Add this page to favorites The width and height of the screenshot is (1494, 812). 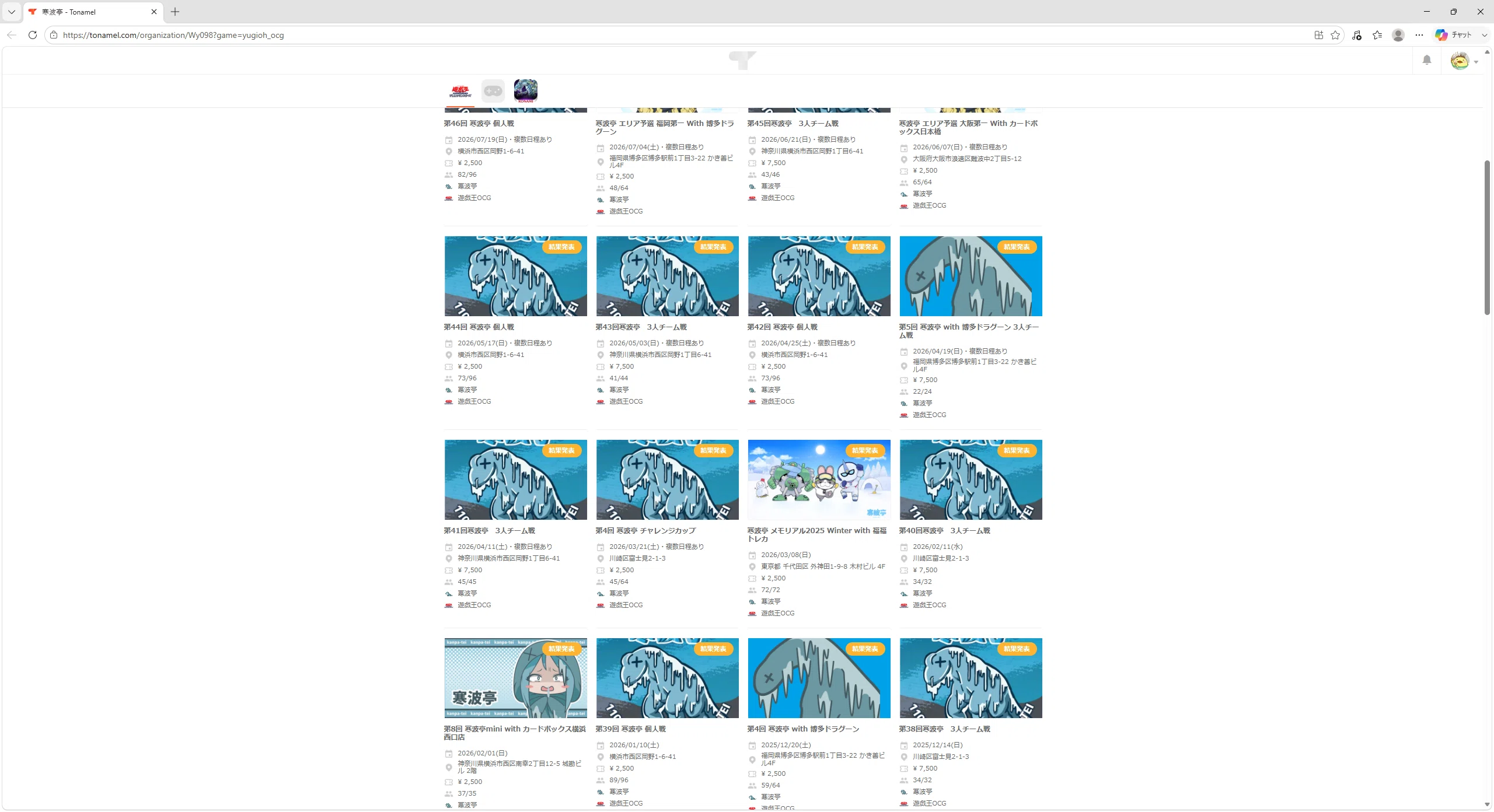pos(1335,35)
